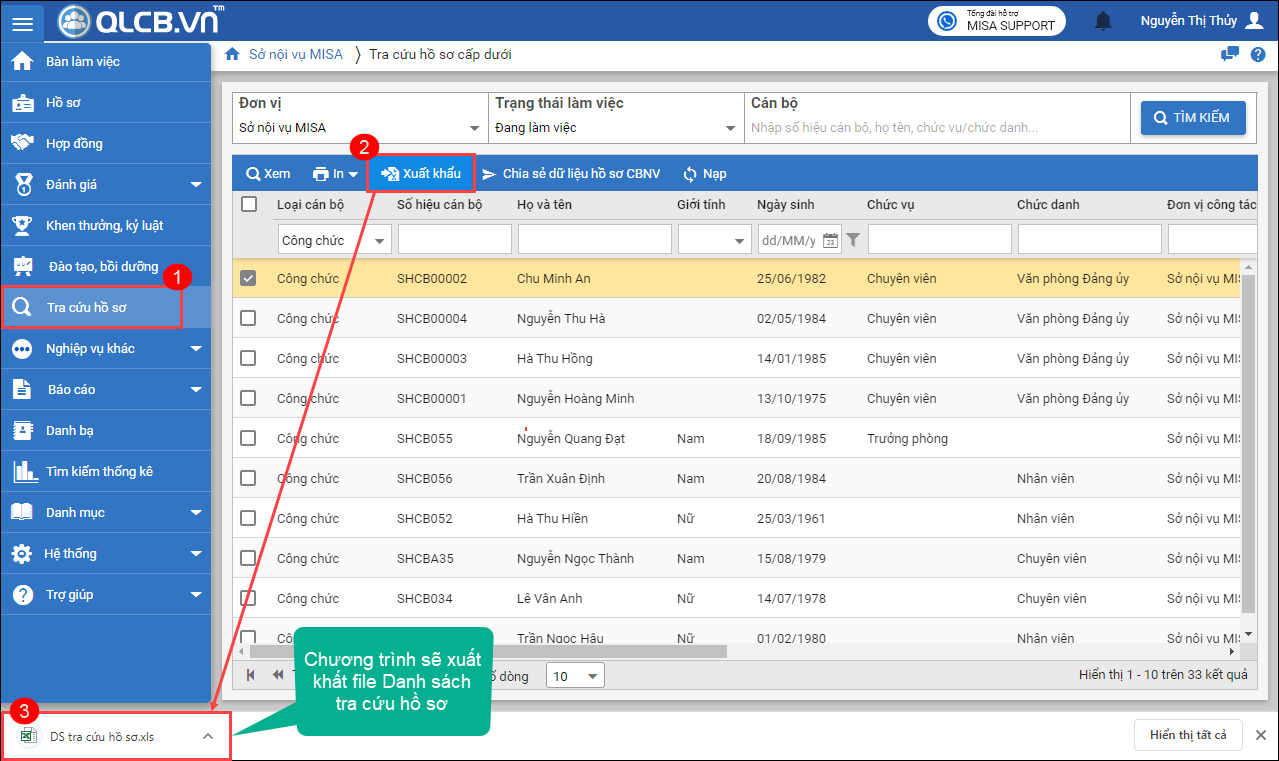The image size is (1279, 761).
Task: Expand the rows-per-page dropdown
Action: coord(594,676)
